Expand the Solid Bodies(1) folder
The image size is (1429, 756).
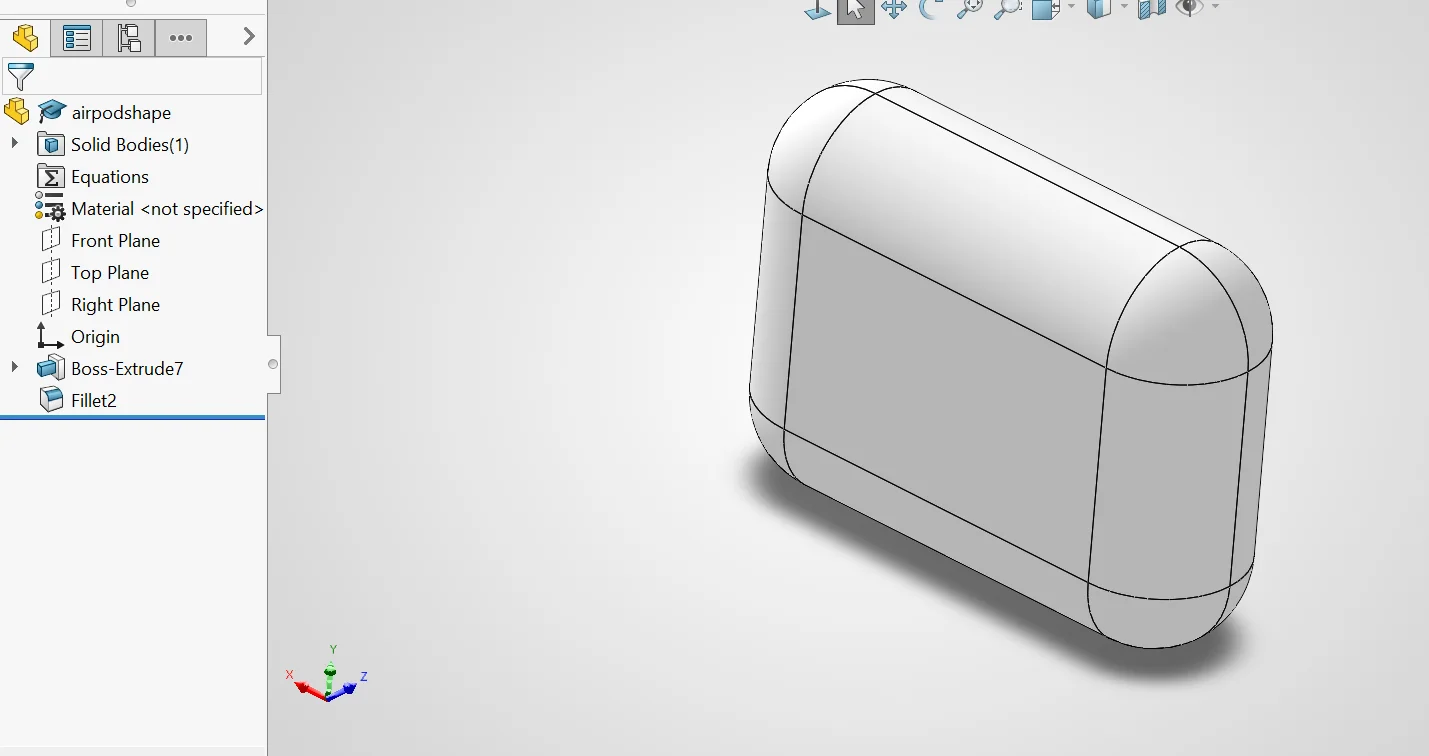[14, 144]
